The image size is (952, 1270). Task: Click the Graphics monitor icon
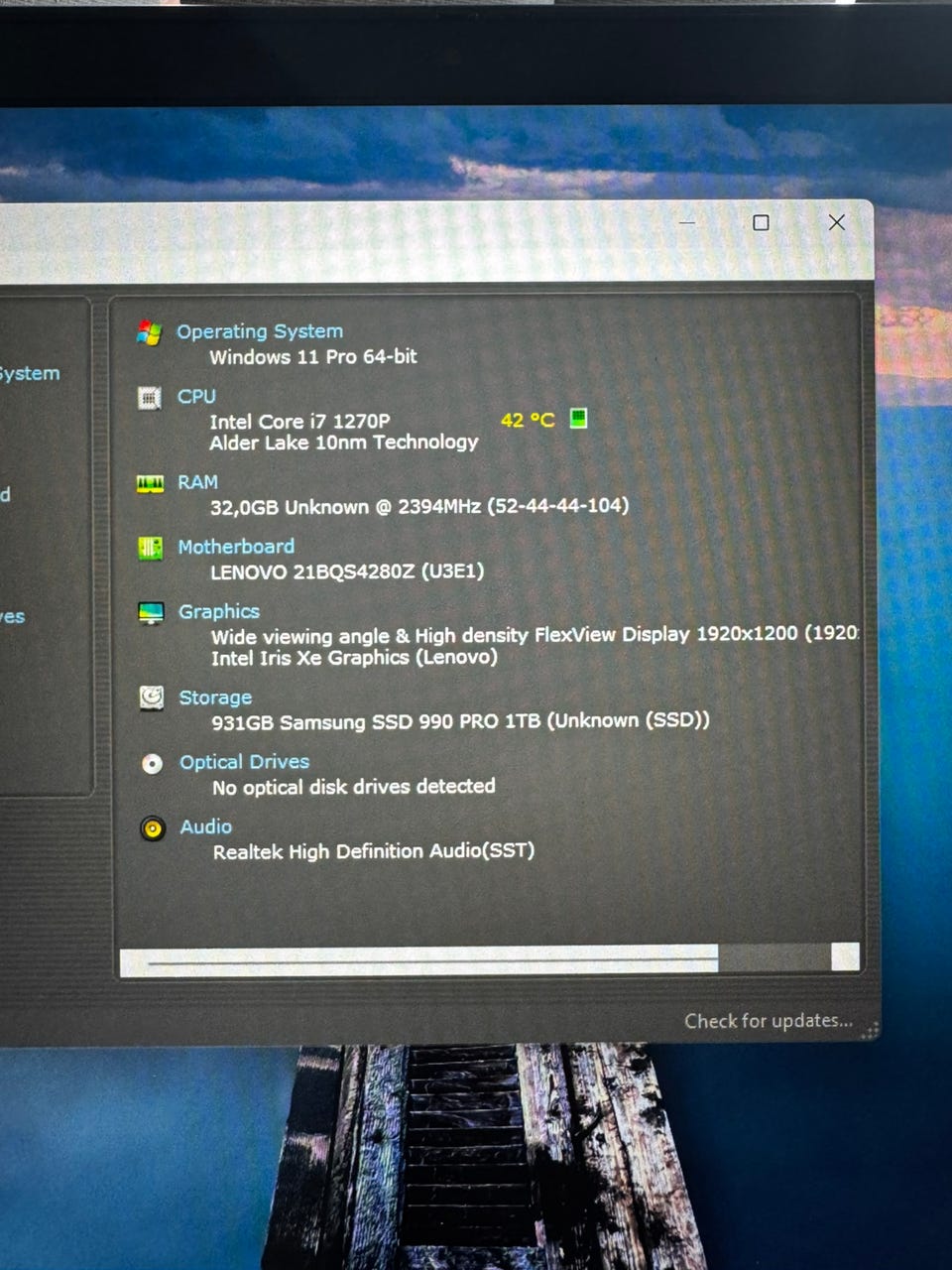click(x=151, y=613)
